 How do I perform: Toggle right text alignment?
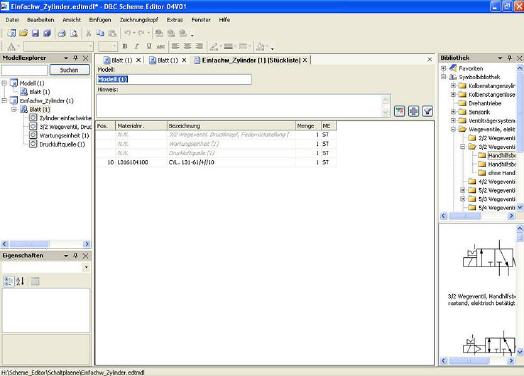point(200,46)
